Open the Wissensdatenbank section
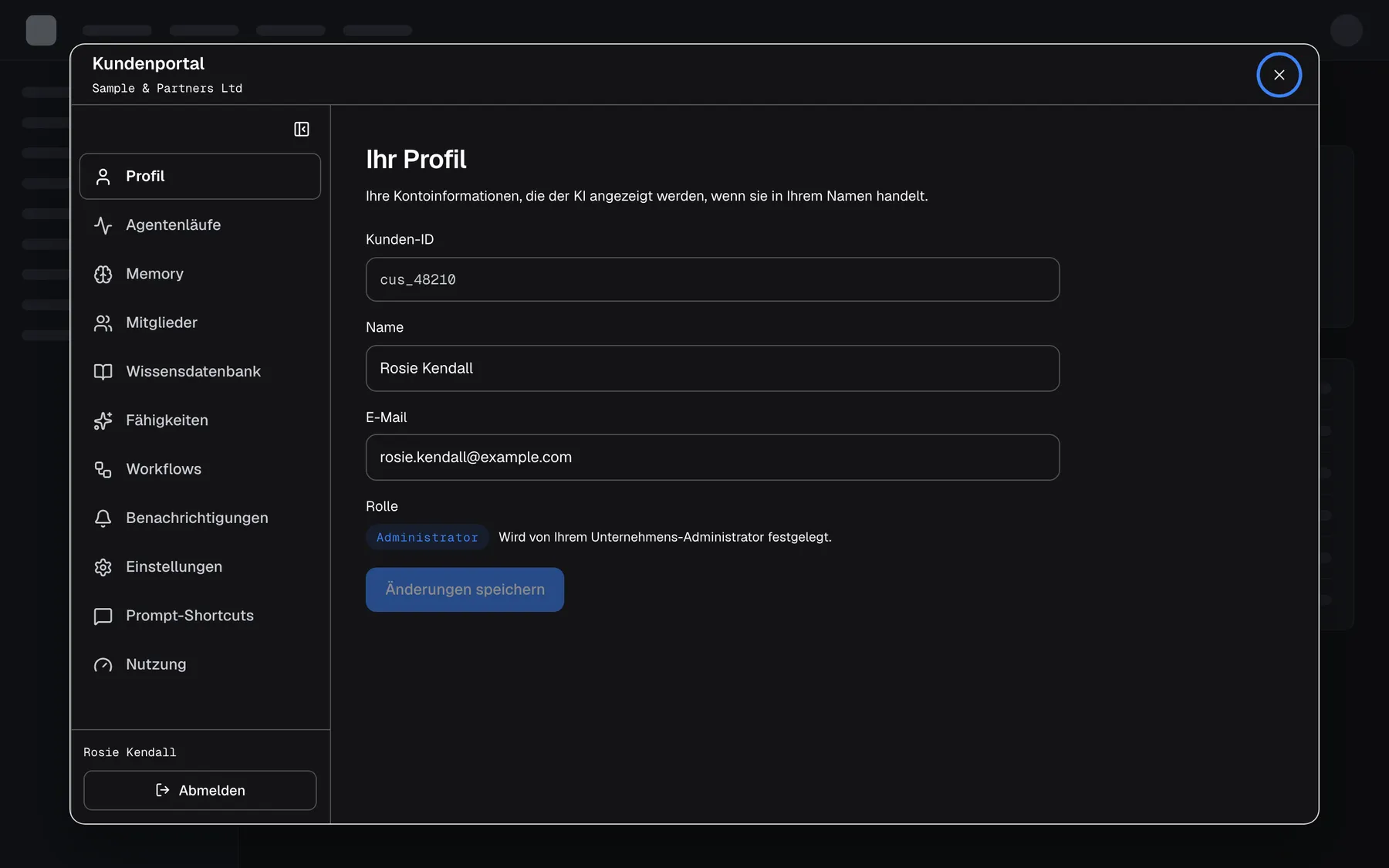Image resolution: width=1389 pixels, height=868 pixels. (x=200, y=371)
